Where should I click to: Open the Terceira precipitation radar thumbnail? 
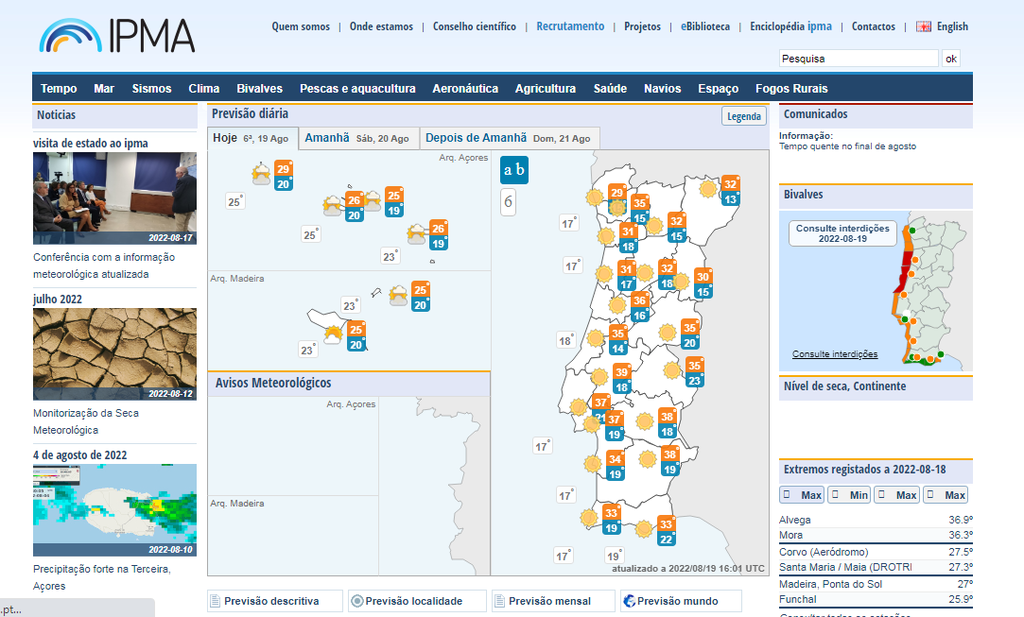pos(115,510)
